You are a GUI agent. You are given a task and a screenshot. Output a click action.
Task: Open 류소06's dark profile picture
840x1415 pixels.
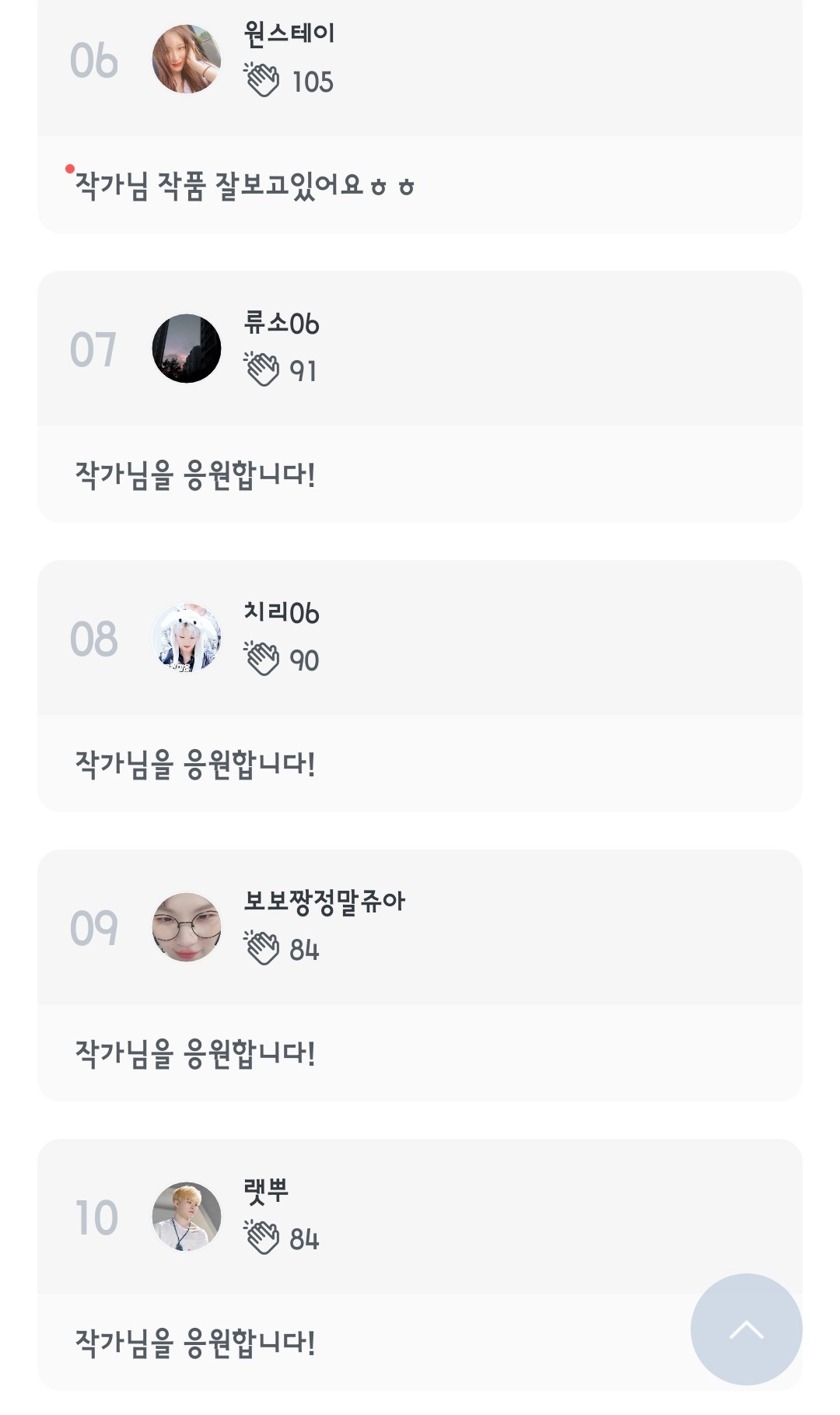click(187, 348)
